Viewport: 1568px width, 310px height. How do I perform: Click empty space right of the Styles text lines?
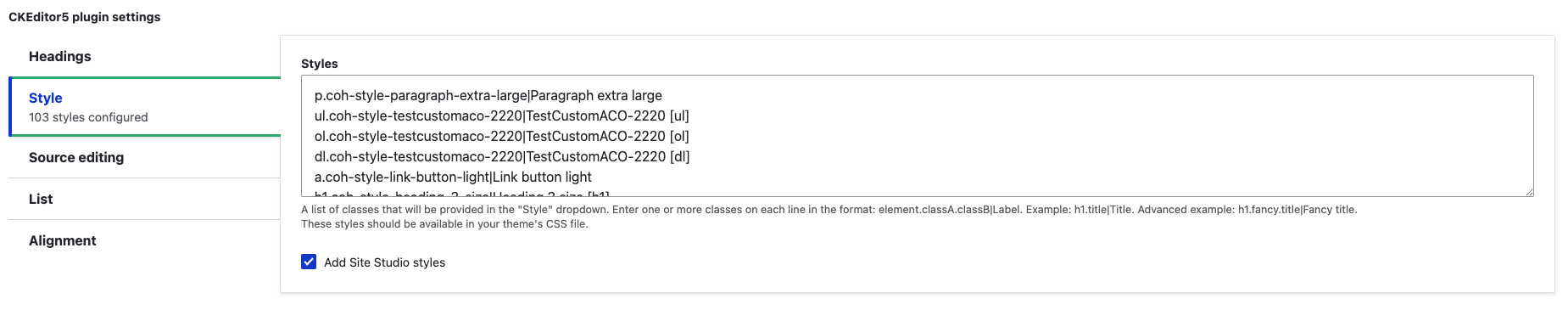[1102, 136]
